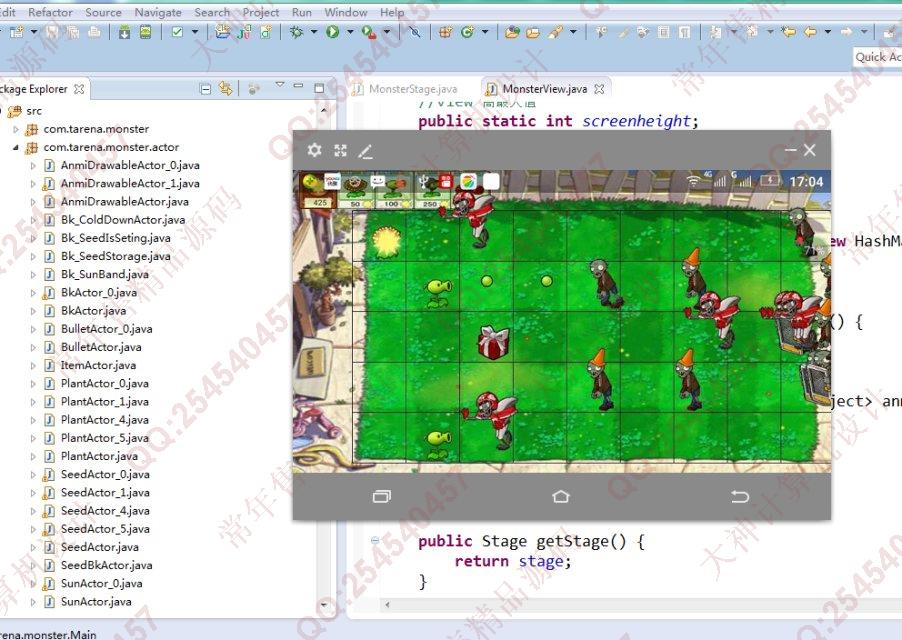The height and width of the screenshot is (640, 902).
Task: Open the Android SDK Manager
Action: (124, 32)
